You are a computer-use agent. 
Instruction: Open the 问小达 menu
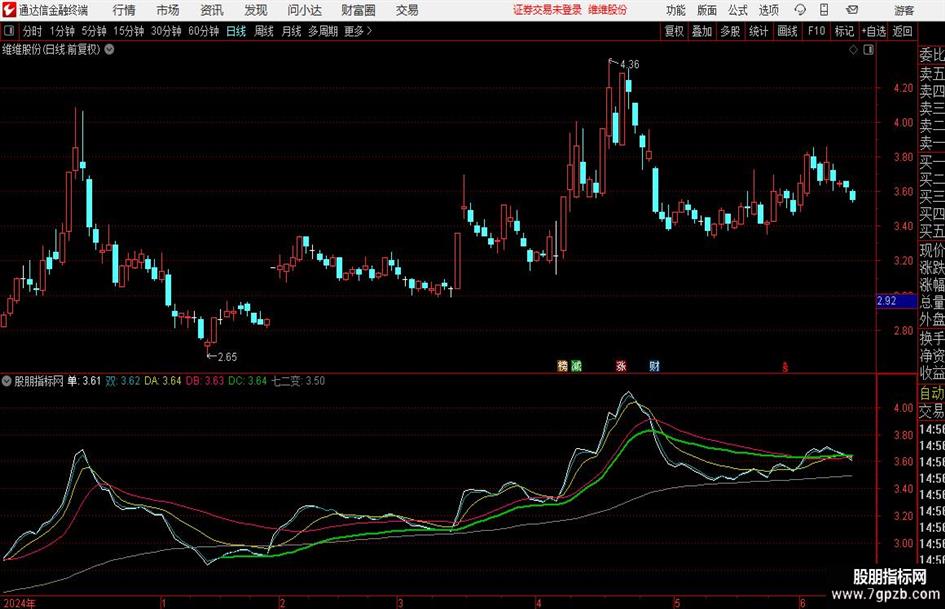[304, 10]
